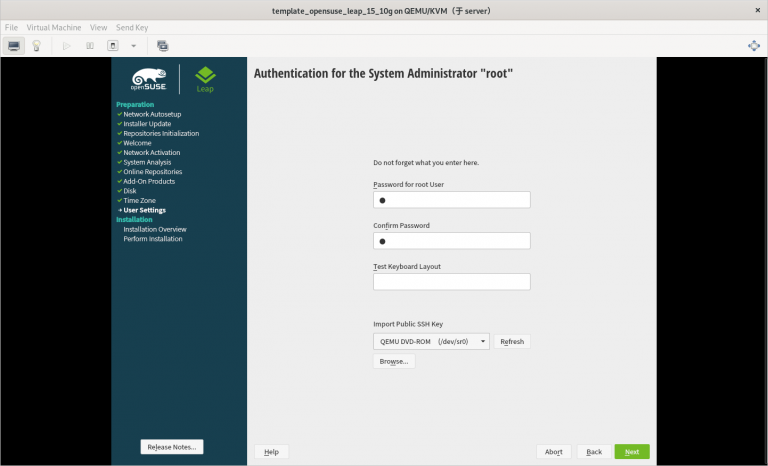This screenshot has height=466, width=768.
Task: Select Time Zone step
Action: (x=140, y=200)
